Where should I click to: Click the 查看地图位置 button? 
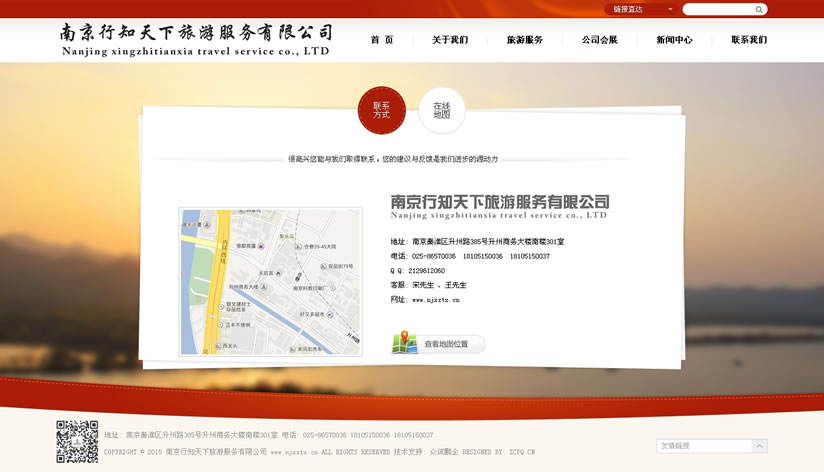pyautogui.click(x=438, y=344)
